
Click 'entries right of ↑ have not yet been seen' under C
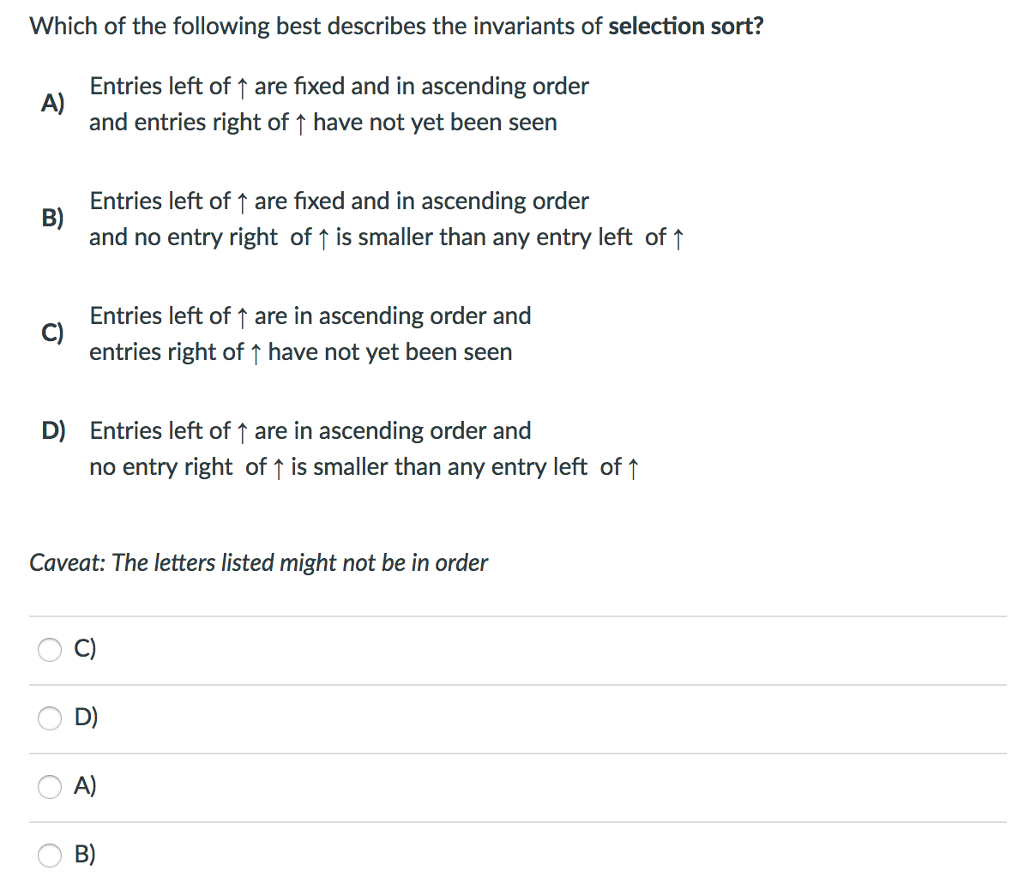click(x=300, y=352)
